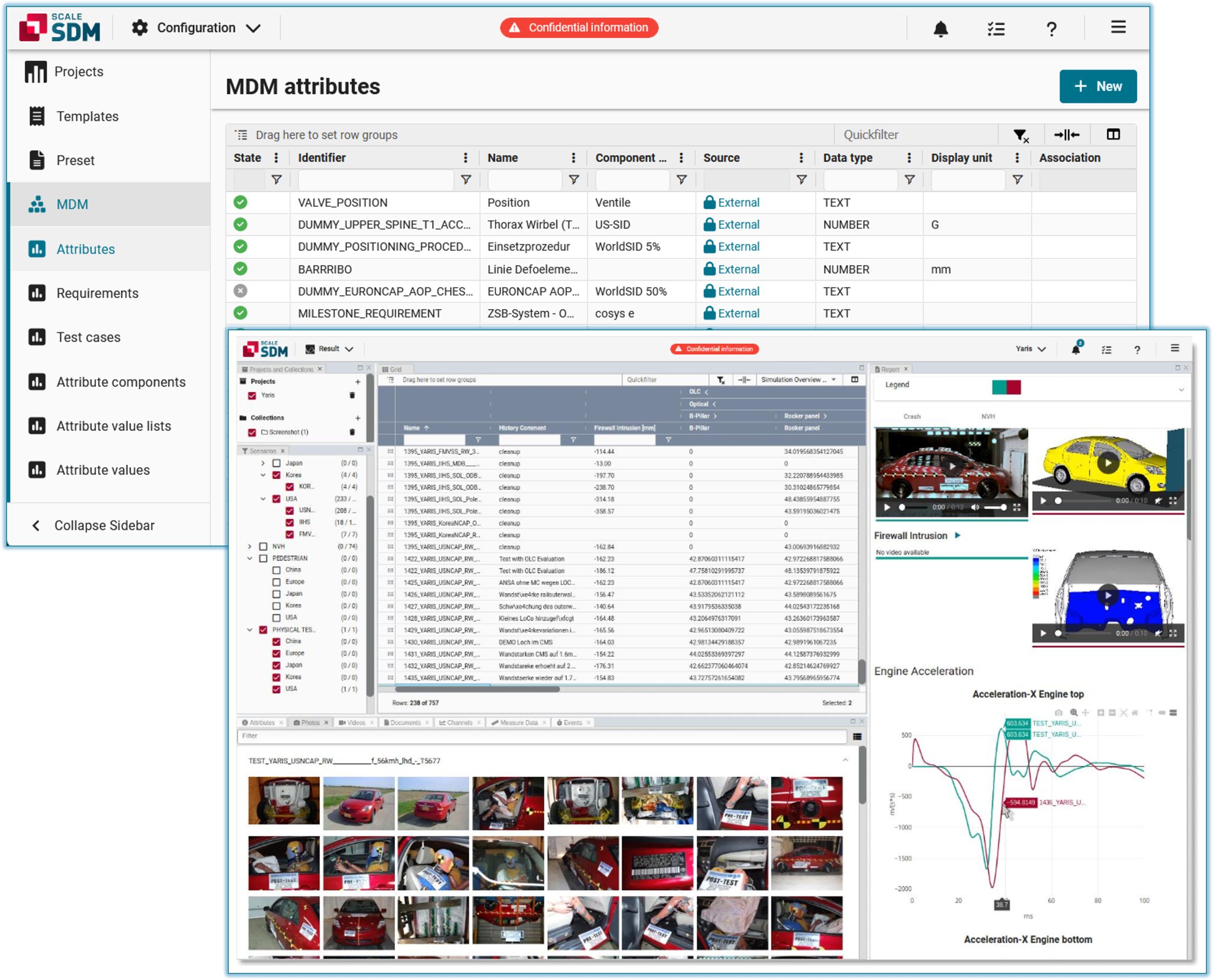Image resolution: width=1213 pixels, height=980 pixels.
Task: Open the Configuration dropdown menu
Action: pyautogui.click(x=197, y=27)
